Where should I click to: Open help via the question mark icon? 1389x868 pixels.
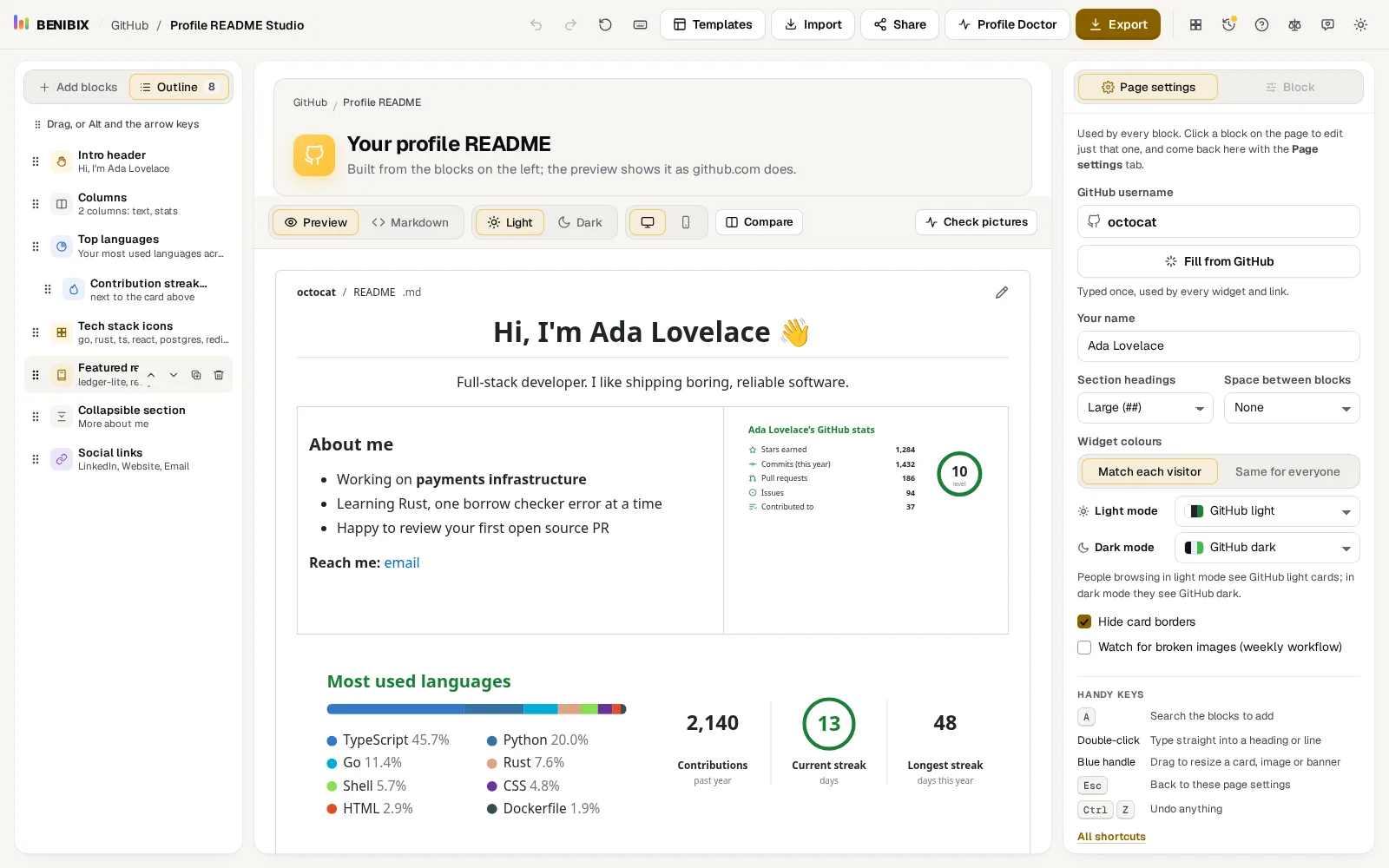(x=1261, y=25)
